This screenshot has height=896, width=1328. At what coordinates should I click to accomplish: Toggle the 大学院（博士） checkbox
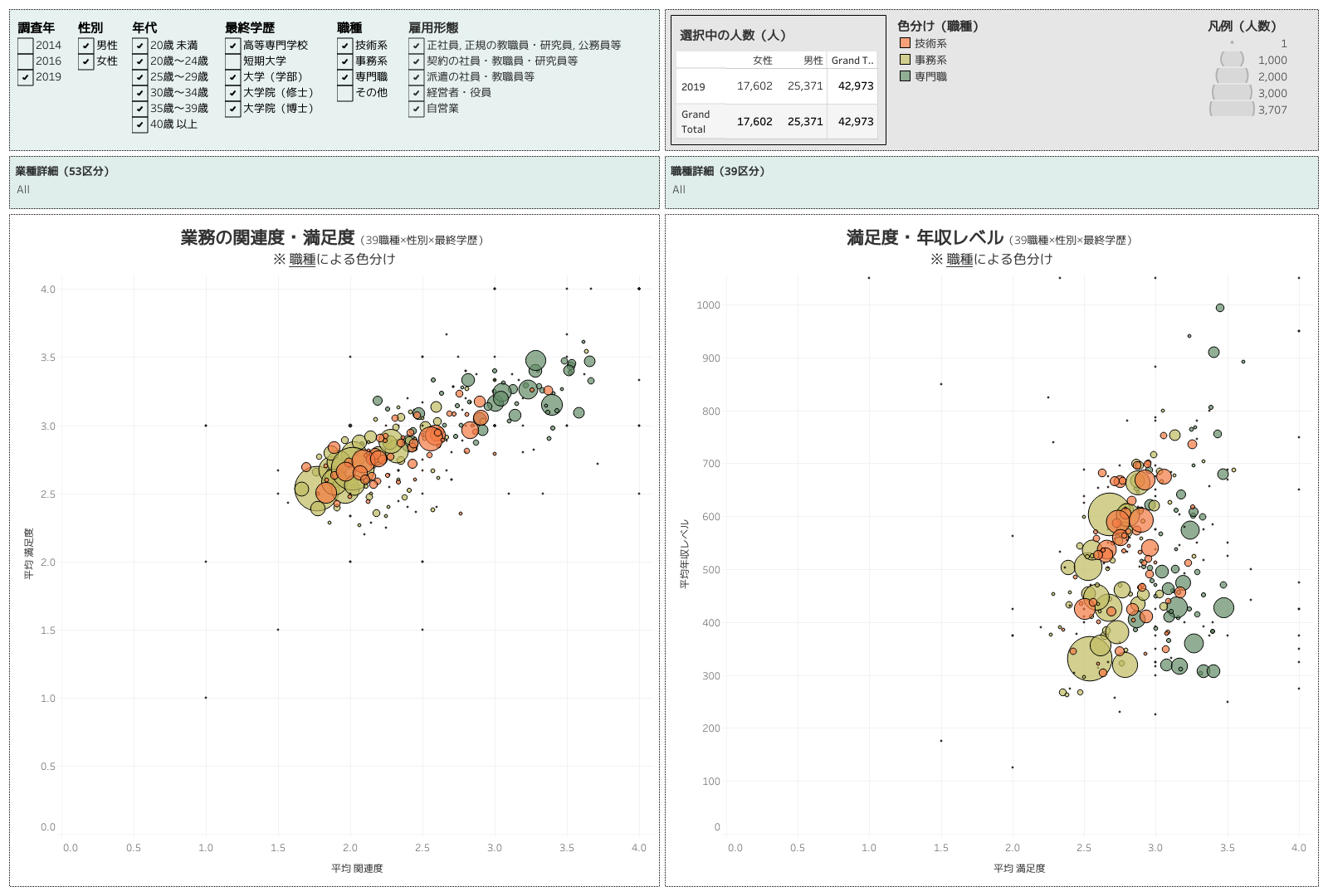coord(233,109)
